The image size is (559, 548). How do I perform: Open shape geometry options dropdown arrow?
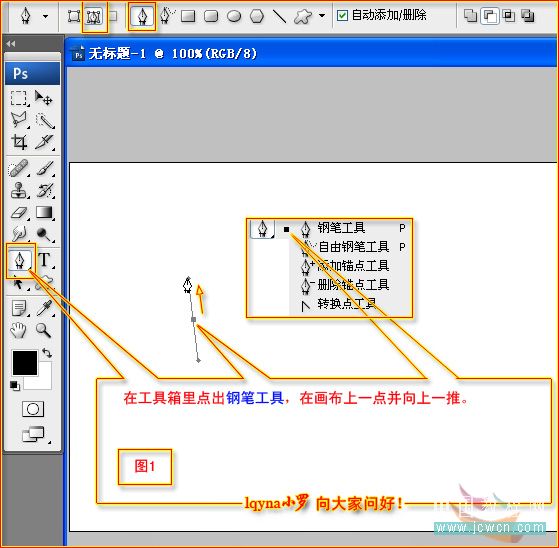322,16
